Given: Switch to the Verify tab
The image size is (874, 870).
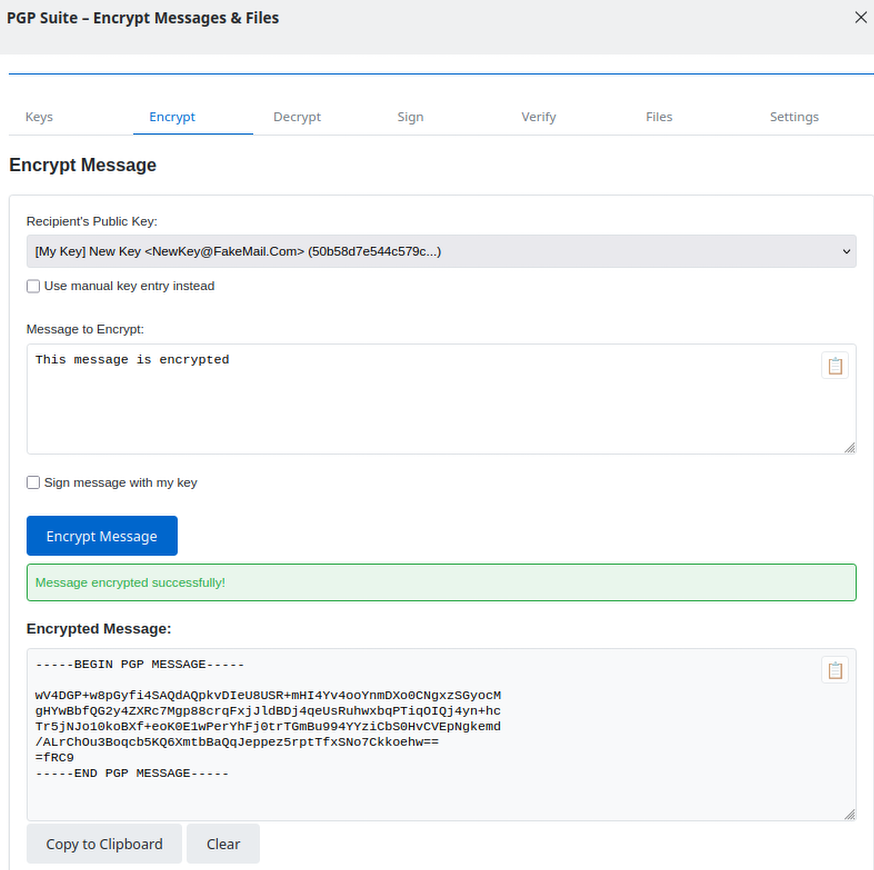Looking at the screenshot, I should tap(538, 116).
